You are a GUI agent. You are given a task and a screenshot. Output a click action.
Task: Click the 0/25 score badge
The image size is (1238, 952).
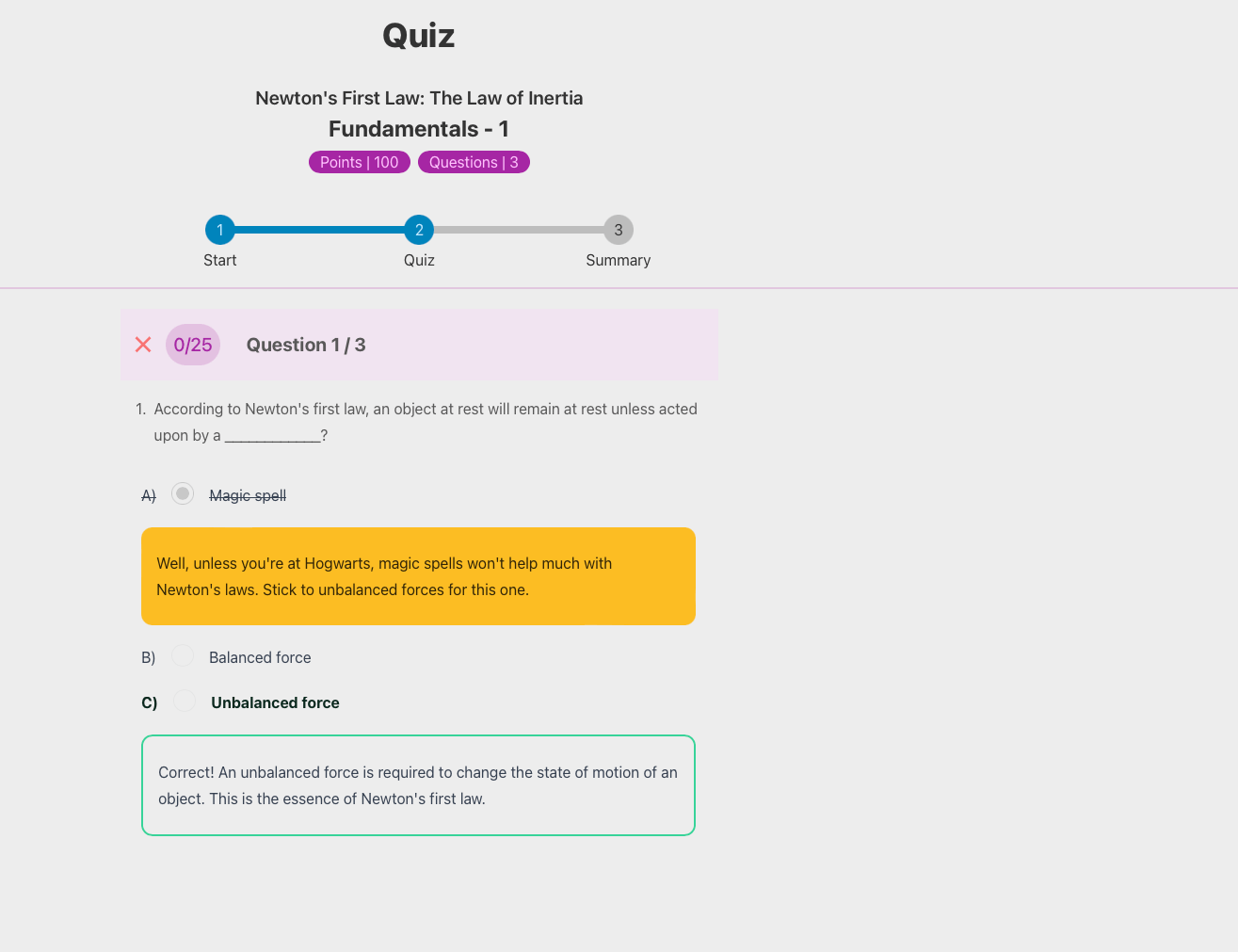(193, 345)
